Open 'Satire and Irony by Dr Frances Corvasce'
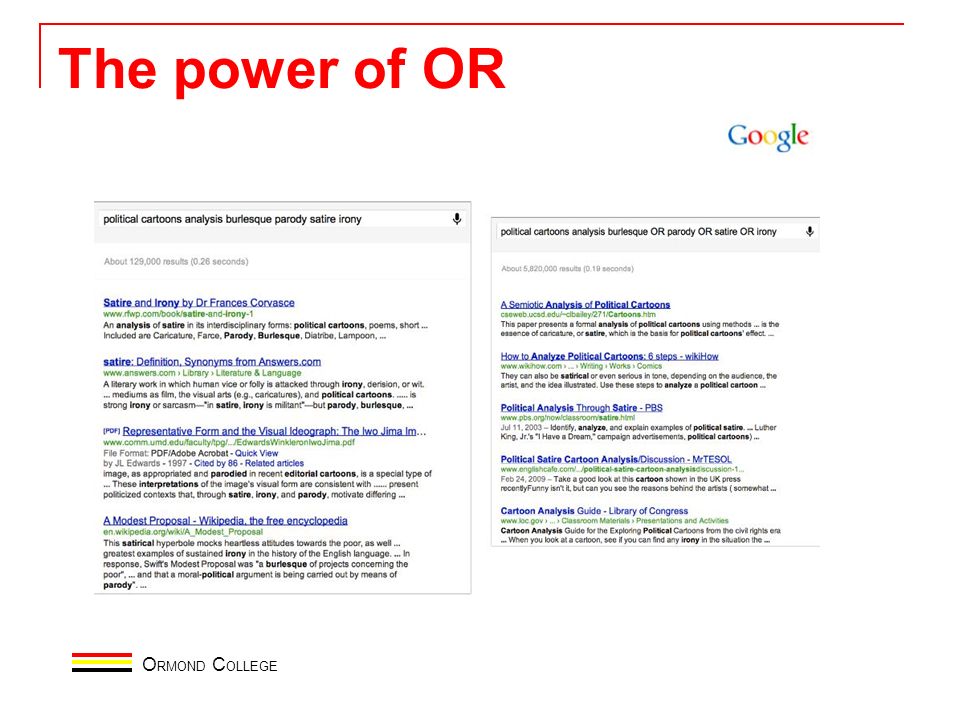Image resolution: width=960 pixels, height=720 pixels. click(x=198, y=302)
